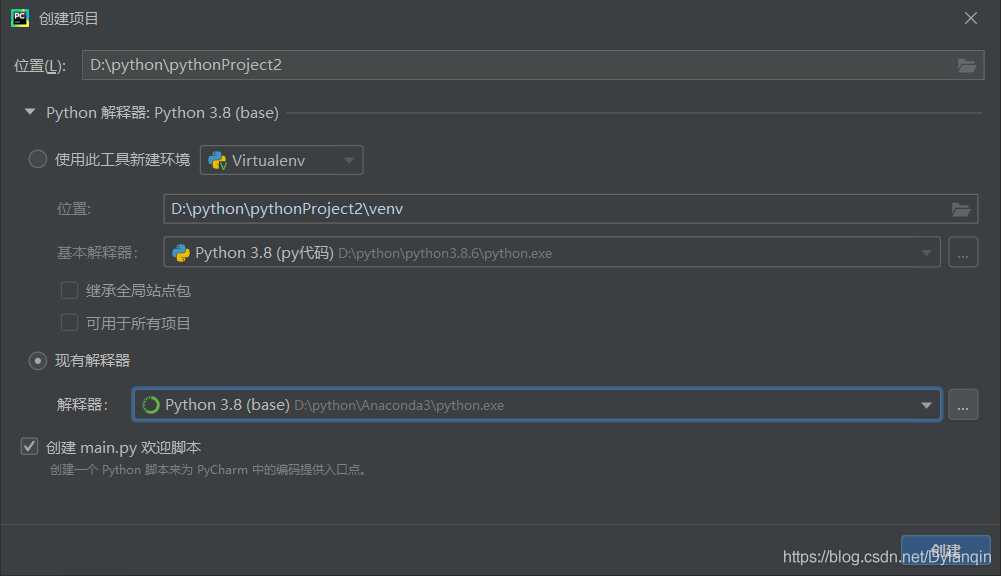
Task: Enable inherit global site-packages checkbox
Action: point(69,291)
